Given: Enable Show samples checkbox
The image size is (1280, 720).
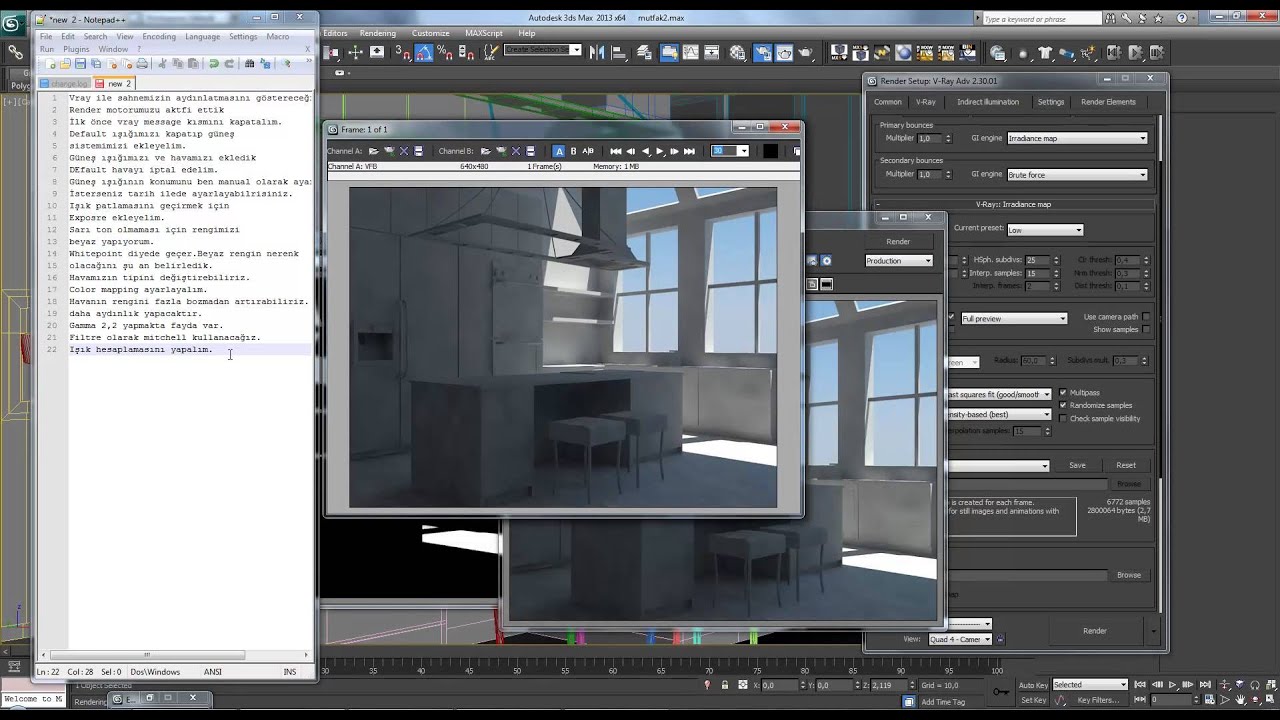Looking at the screenshot, I should [1146, 329].
